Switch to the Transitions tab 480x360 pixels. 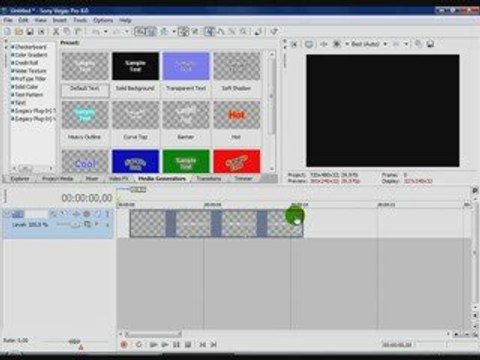tap(209, 179)
